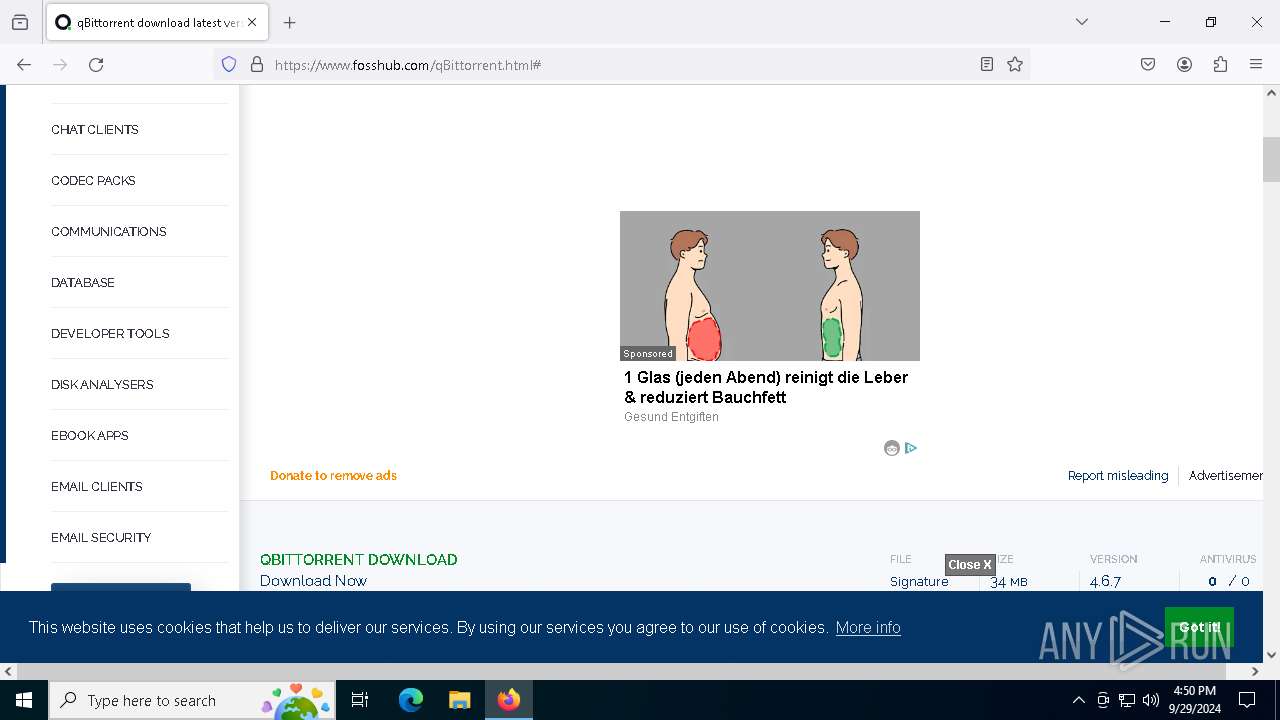The width and height of the screenshot is (1280, 720).
Task: Open Save to Pocket icon
Action: click(x=1148, y=64)
